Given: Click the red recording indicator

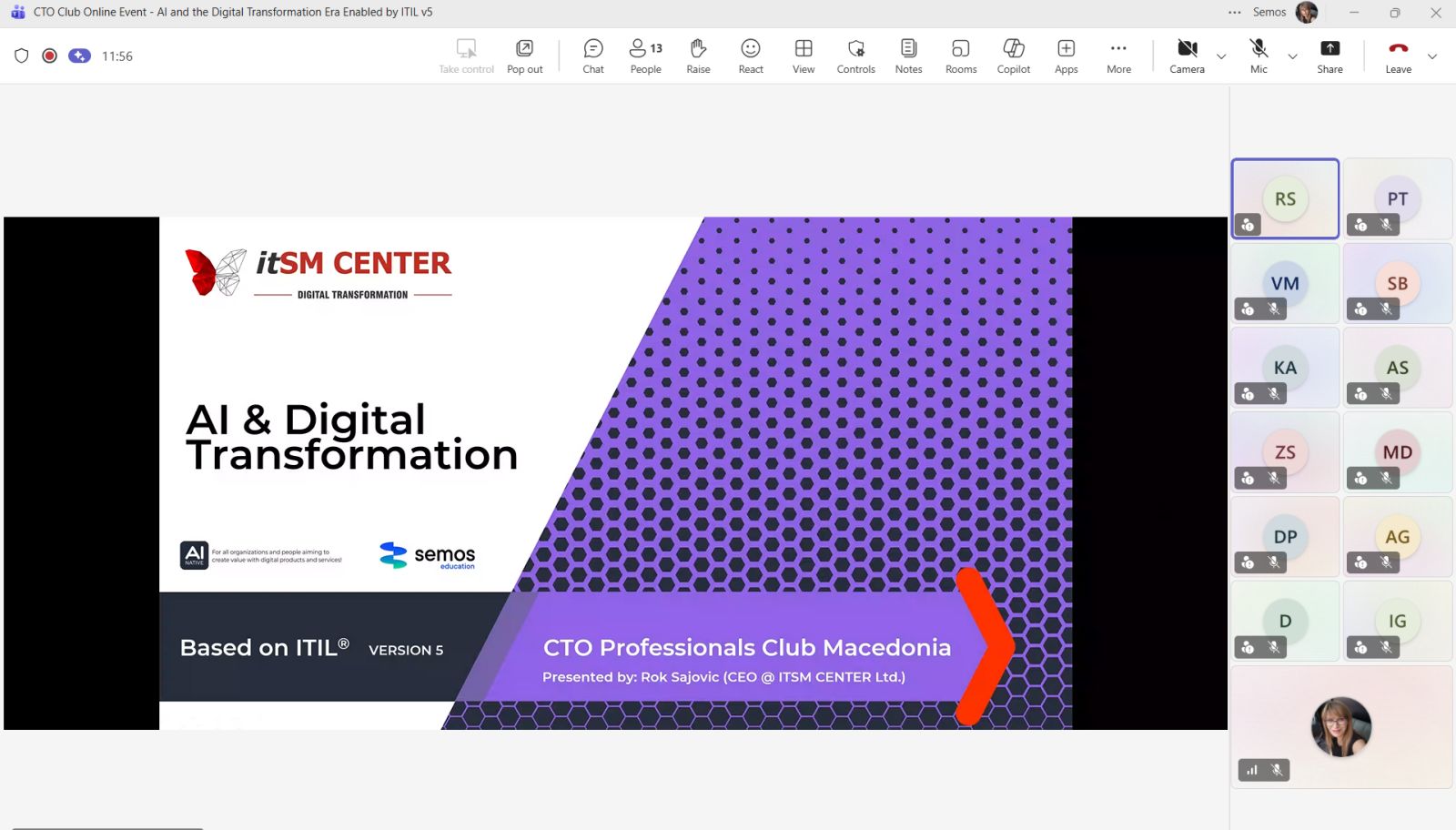Looking at the screenshot, I should point(50,56).
